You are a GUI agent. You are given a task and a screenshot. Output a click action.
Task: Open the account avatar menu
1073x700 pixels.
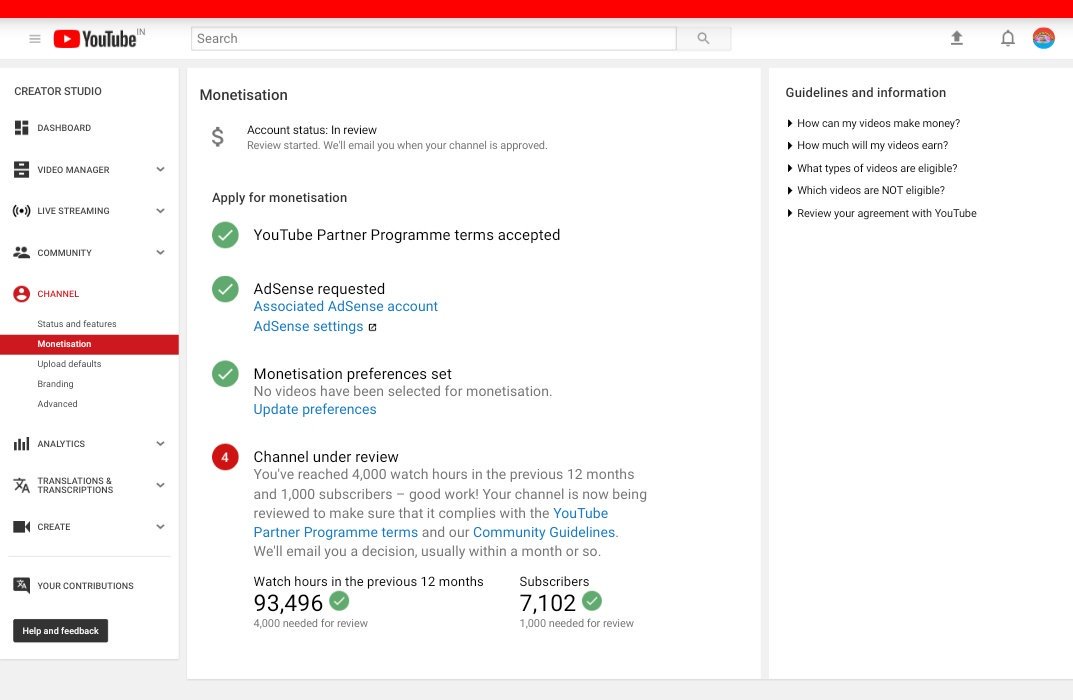pyautogui.click(x=1044, y=38)
